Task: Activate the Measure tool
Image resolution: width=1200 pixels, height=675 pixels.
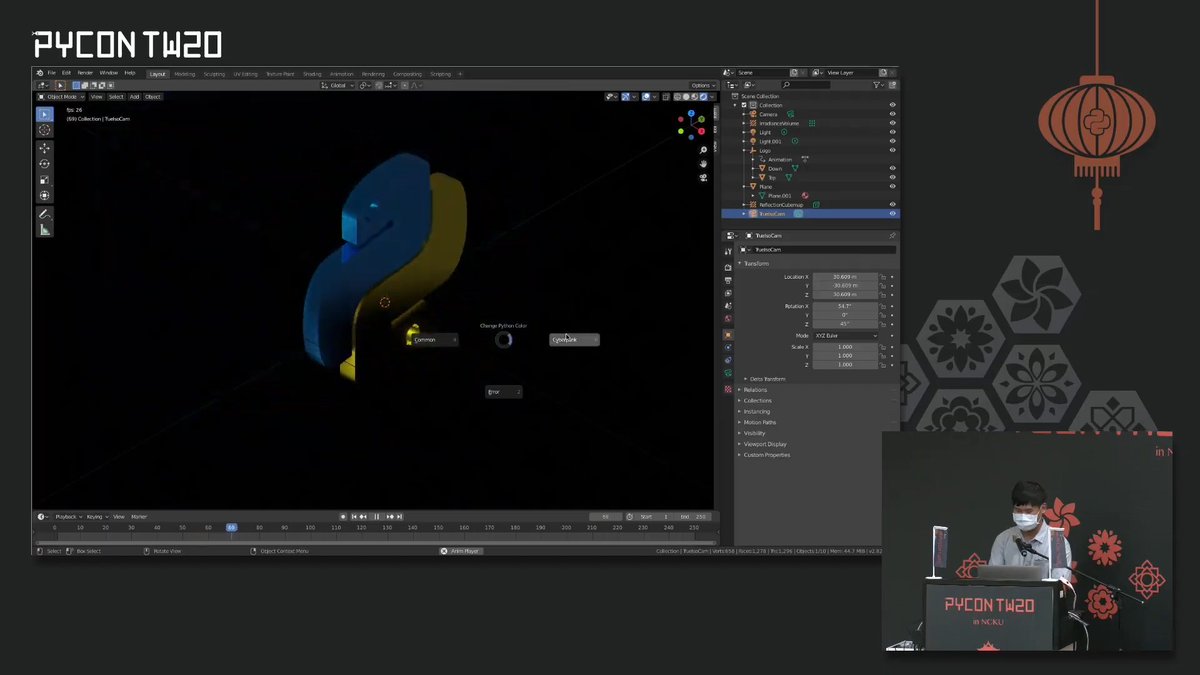Action: (44, 230)
